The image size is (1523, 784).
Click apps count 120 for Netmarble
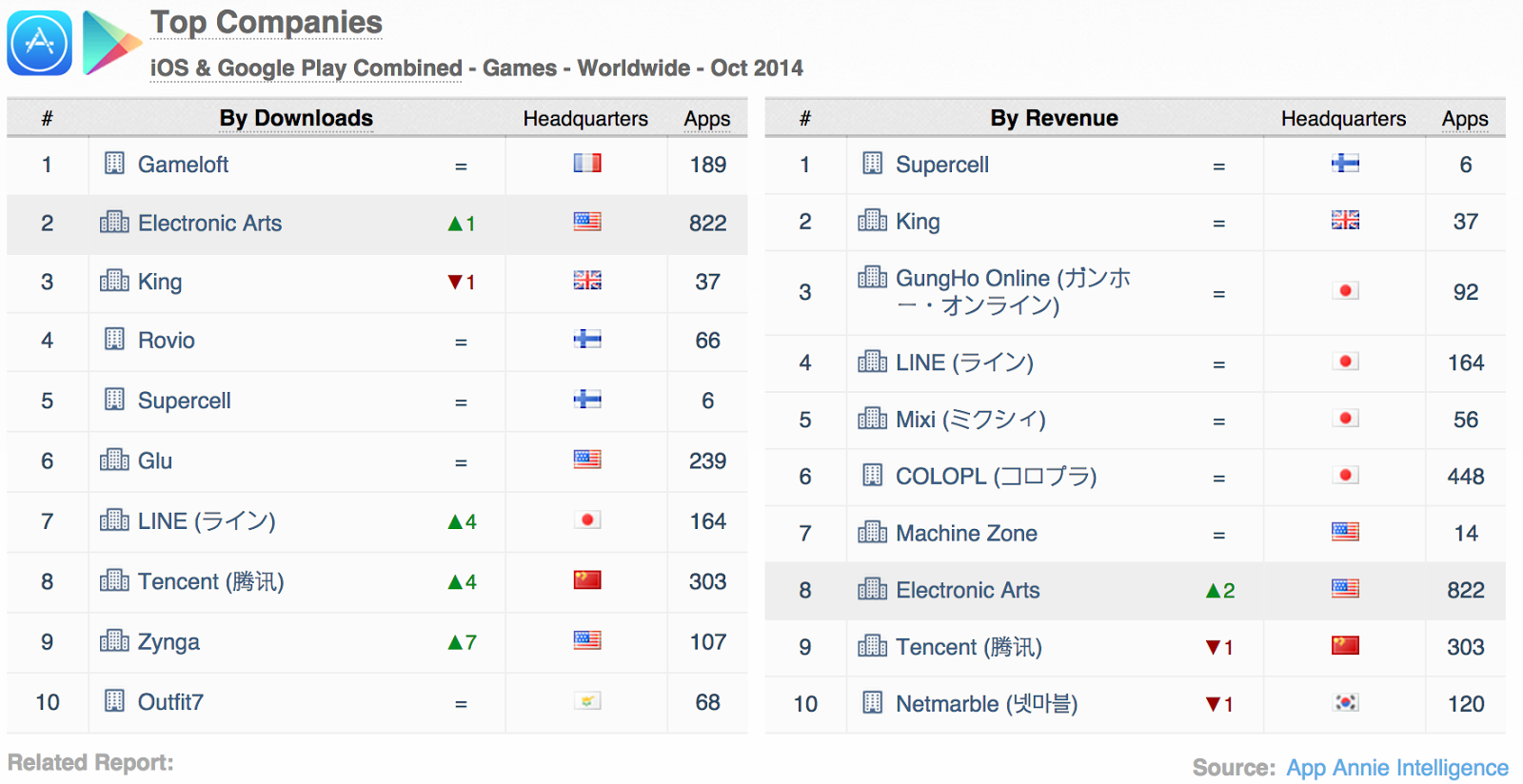(1466, 704)
